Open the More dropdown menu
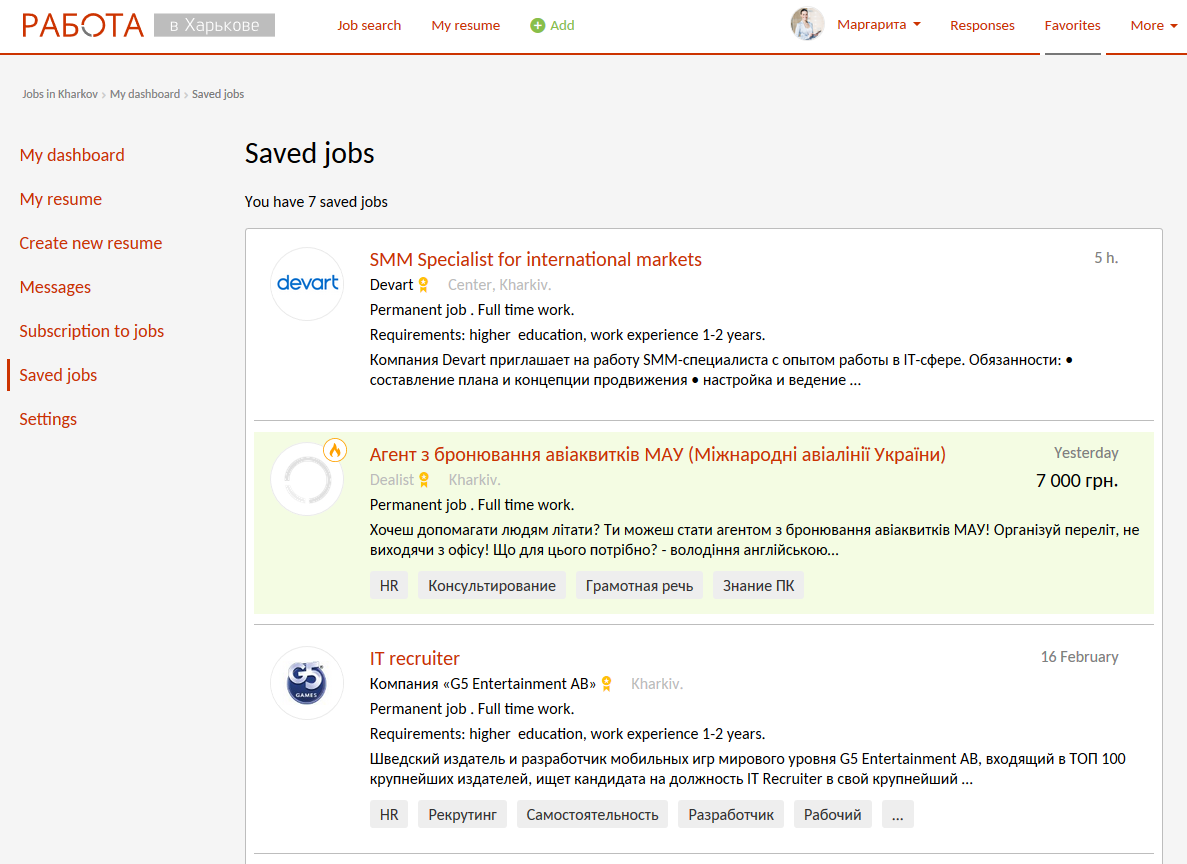1187x864 pixels. (1154, 26)
